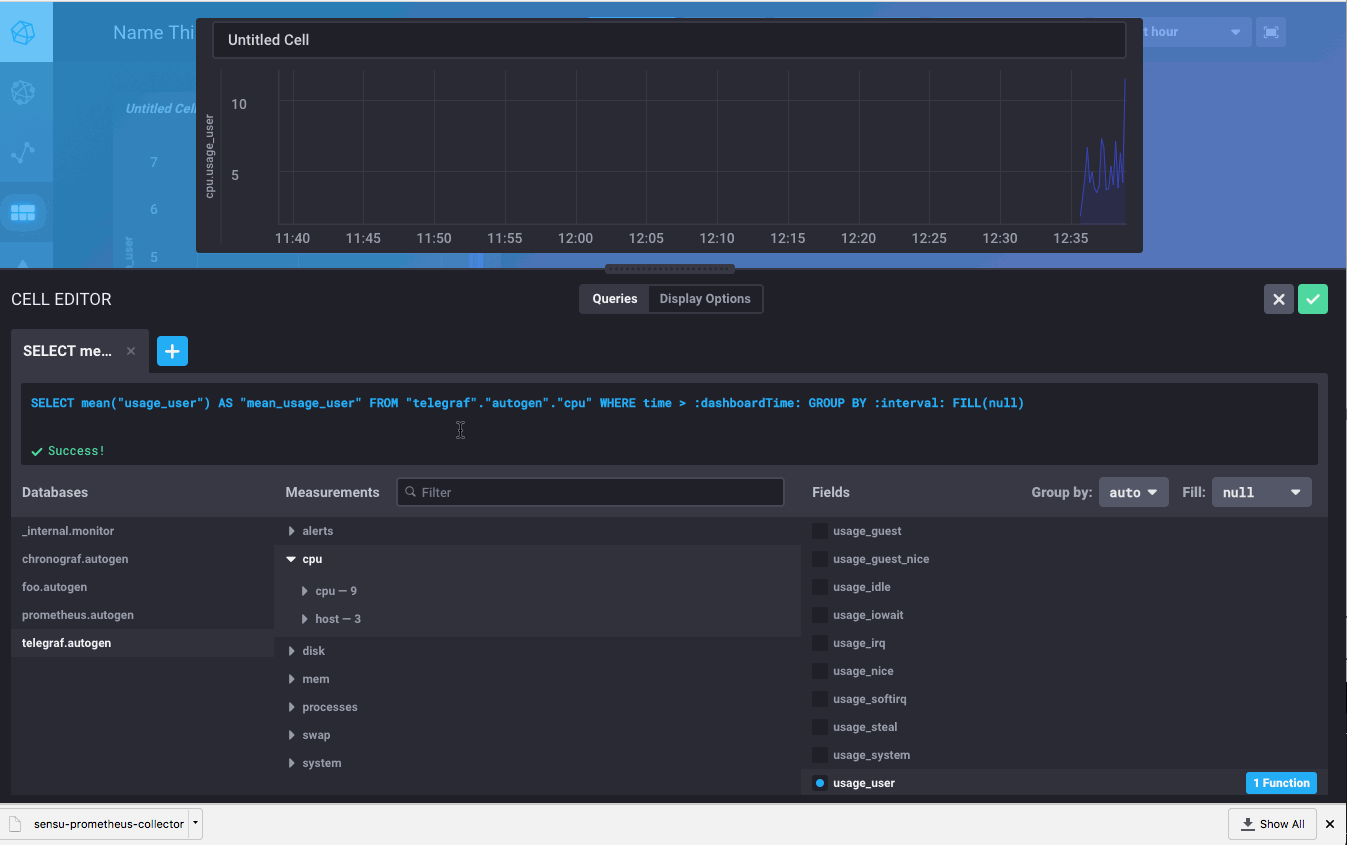Open the Chronograf logo home icon
The height and width of the screenshot is (845, 1347).
pos(24,32)
